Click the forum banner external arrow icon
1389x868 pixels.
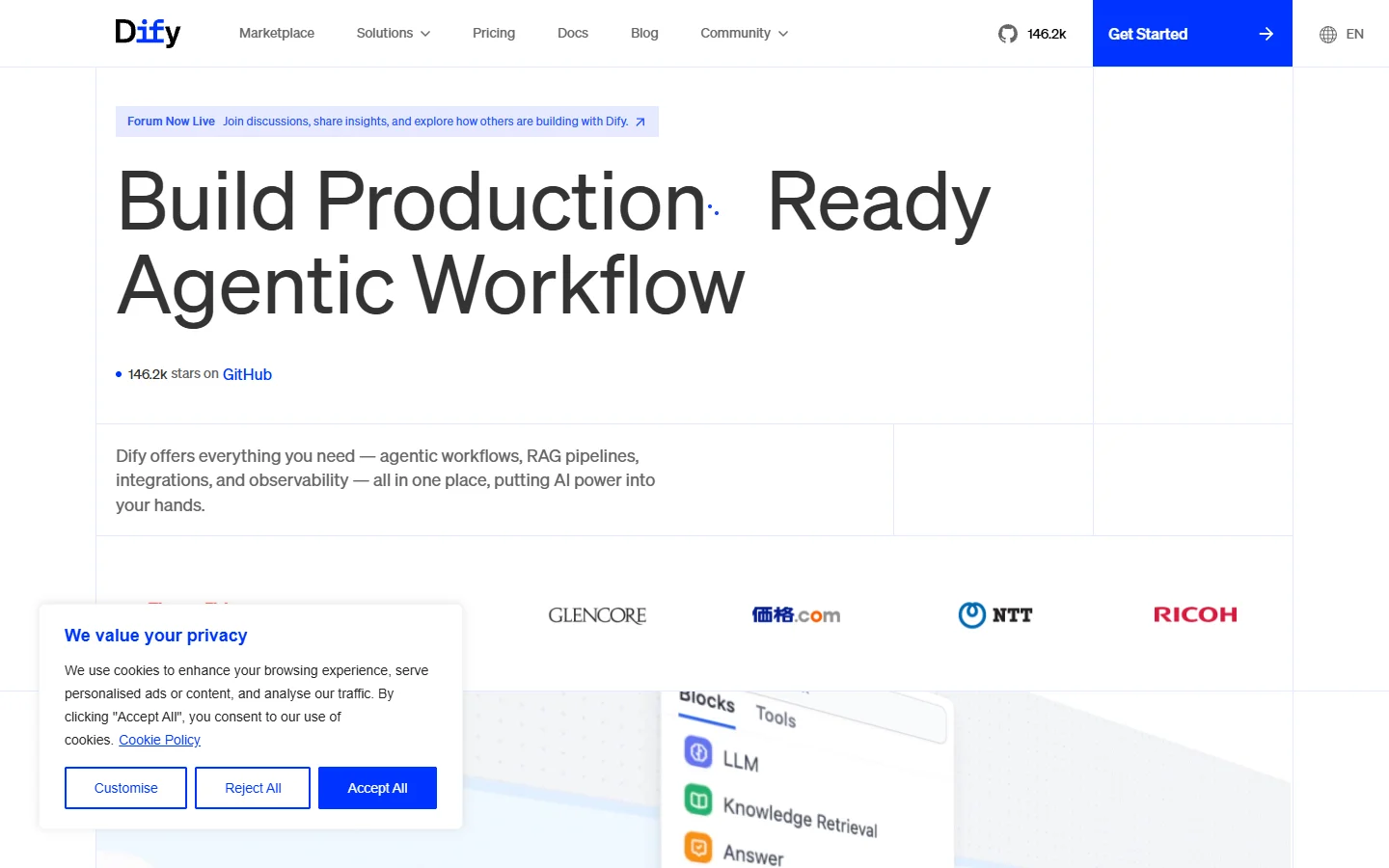coord(640,122)
